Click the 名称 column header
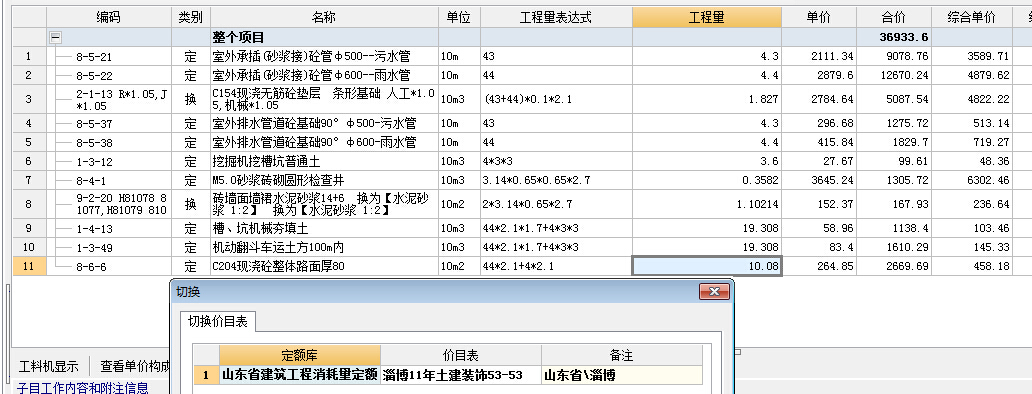The height and width of the screenshot is (394, 1032). 324,18
